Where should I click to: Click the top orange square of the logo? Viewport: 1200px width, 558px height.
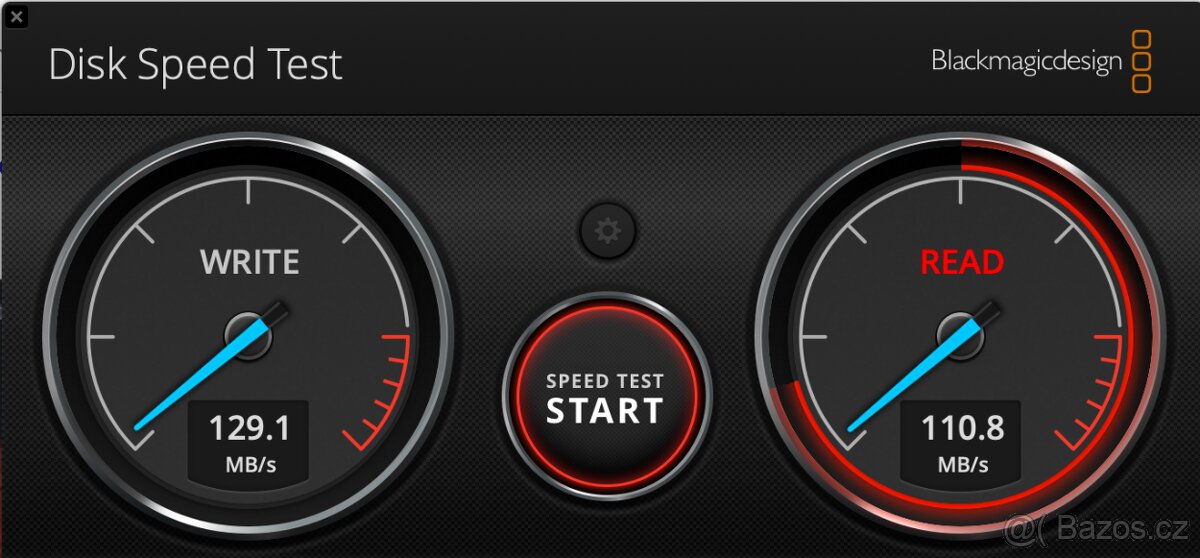point(1141,40)
